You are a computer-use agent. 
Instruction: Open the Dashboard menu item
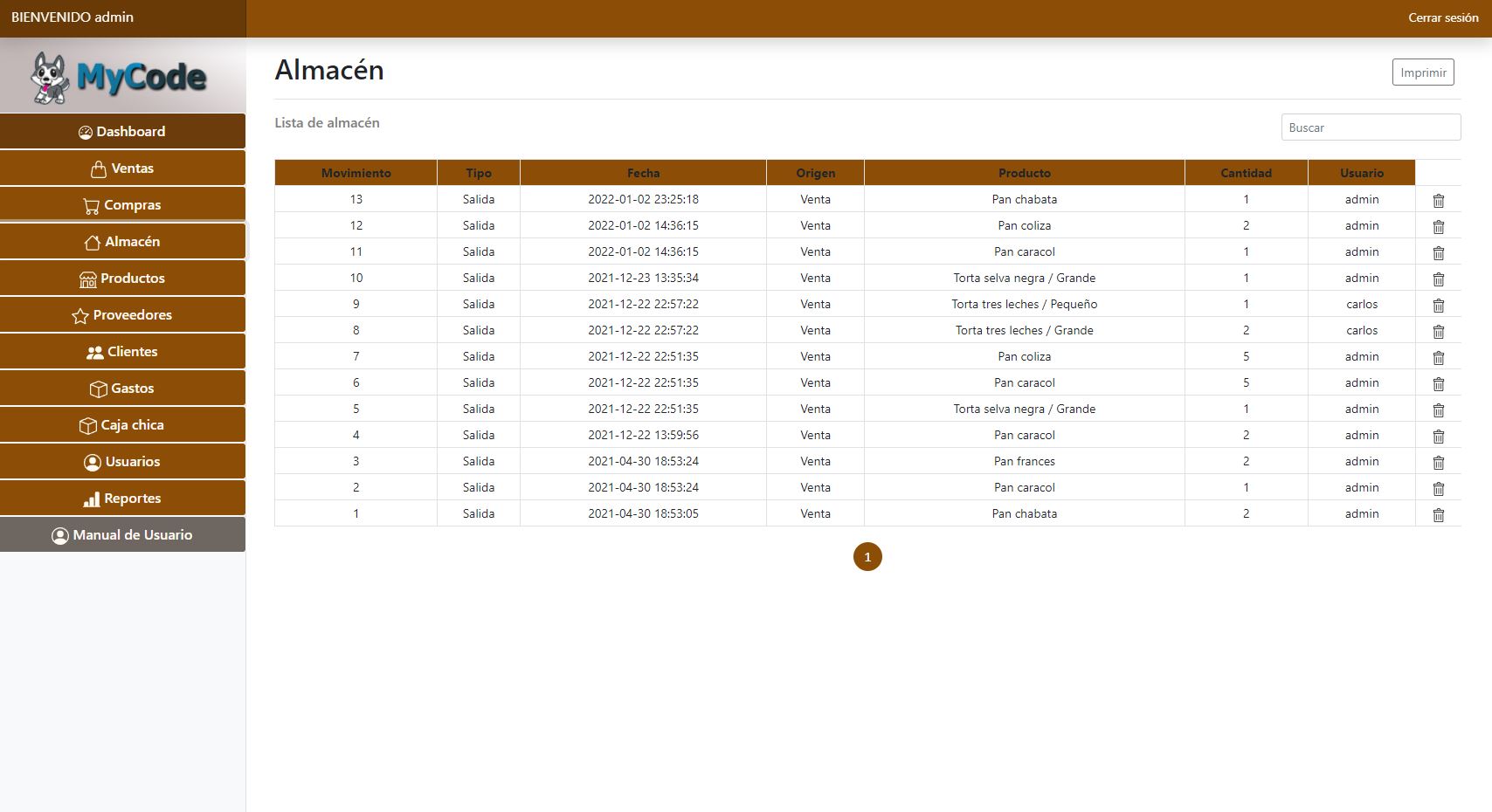click(122, 132)
